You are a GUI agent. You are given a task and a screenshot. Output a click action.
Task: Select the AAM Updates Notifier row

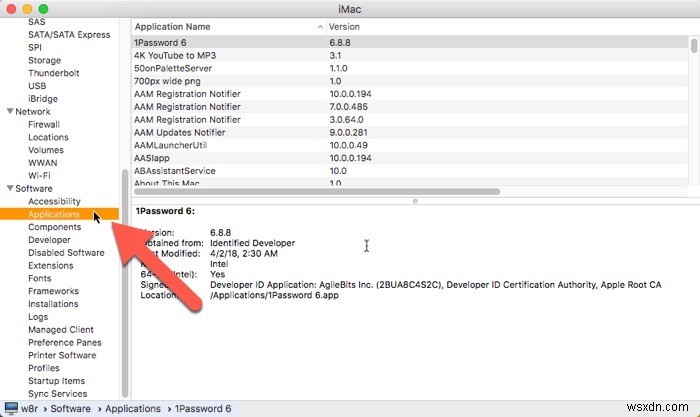[x=410, y=133]
